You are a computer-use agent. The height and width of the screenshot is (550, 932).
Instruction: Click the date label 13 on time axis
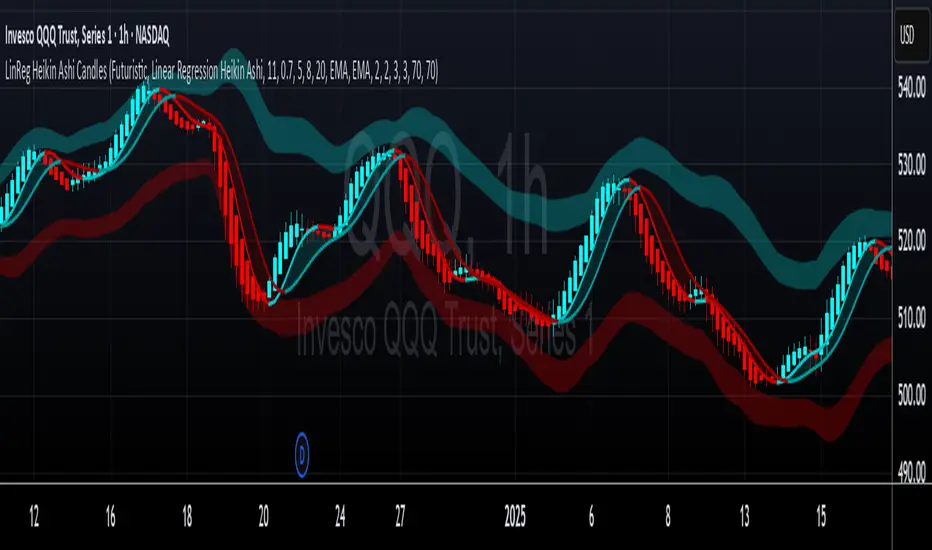pos(744,517)
